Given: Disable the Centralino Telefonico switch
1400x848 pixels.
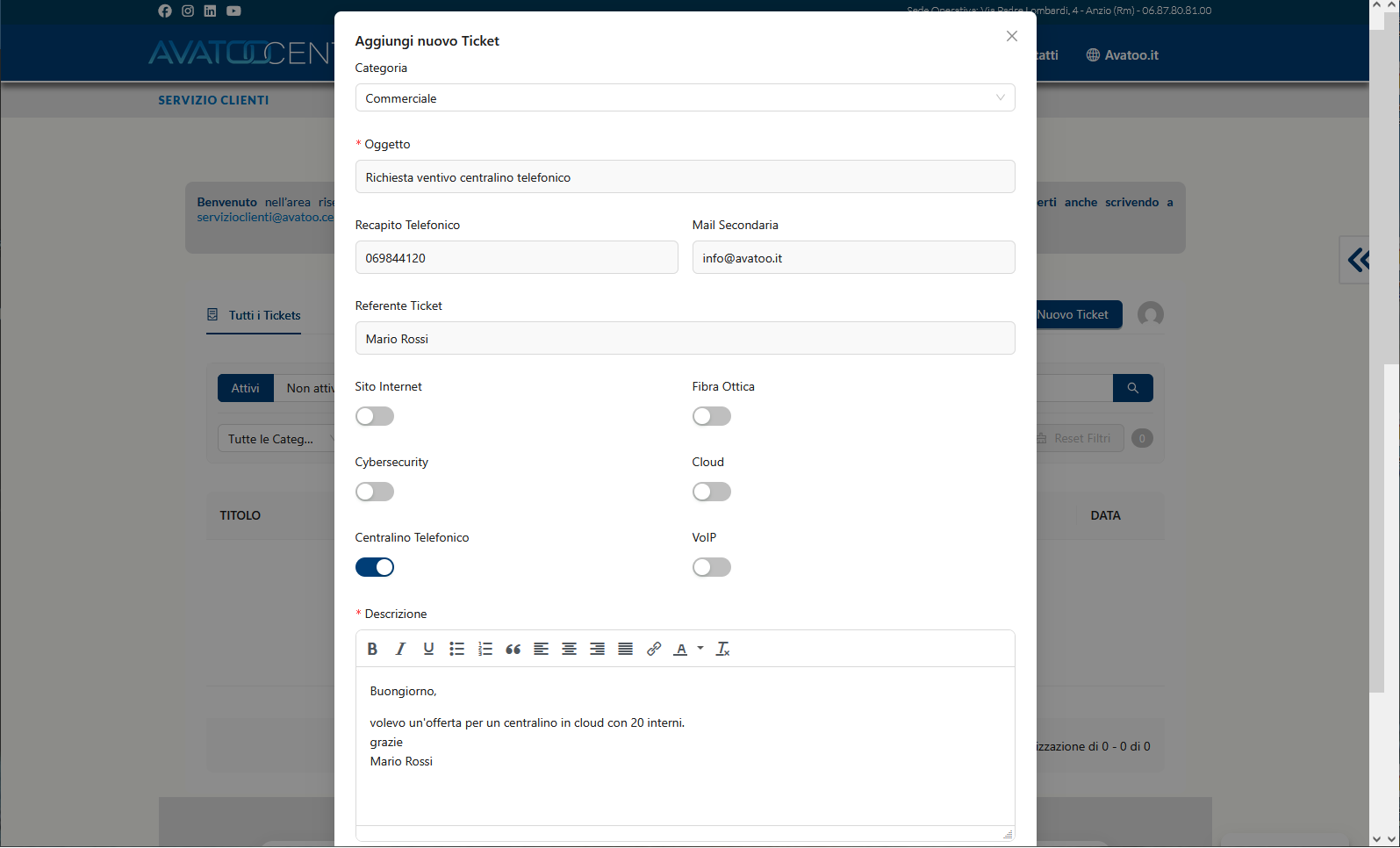Looking at the screenshot, I should point(375,567).
